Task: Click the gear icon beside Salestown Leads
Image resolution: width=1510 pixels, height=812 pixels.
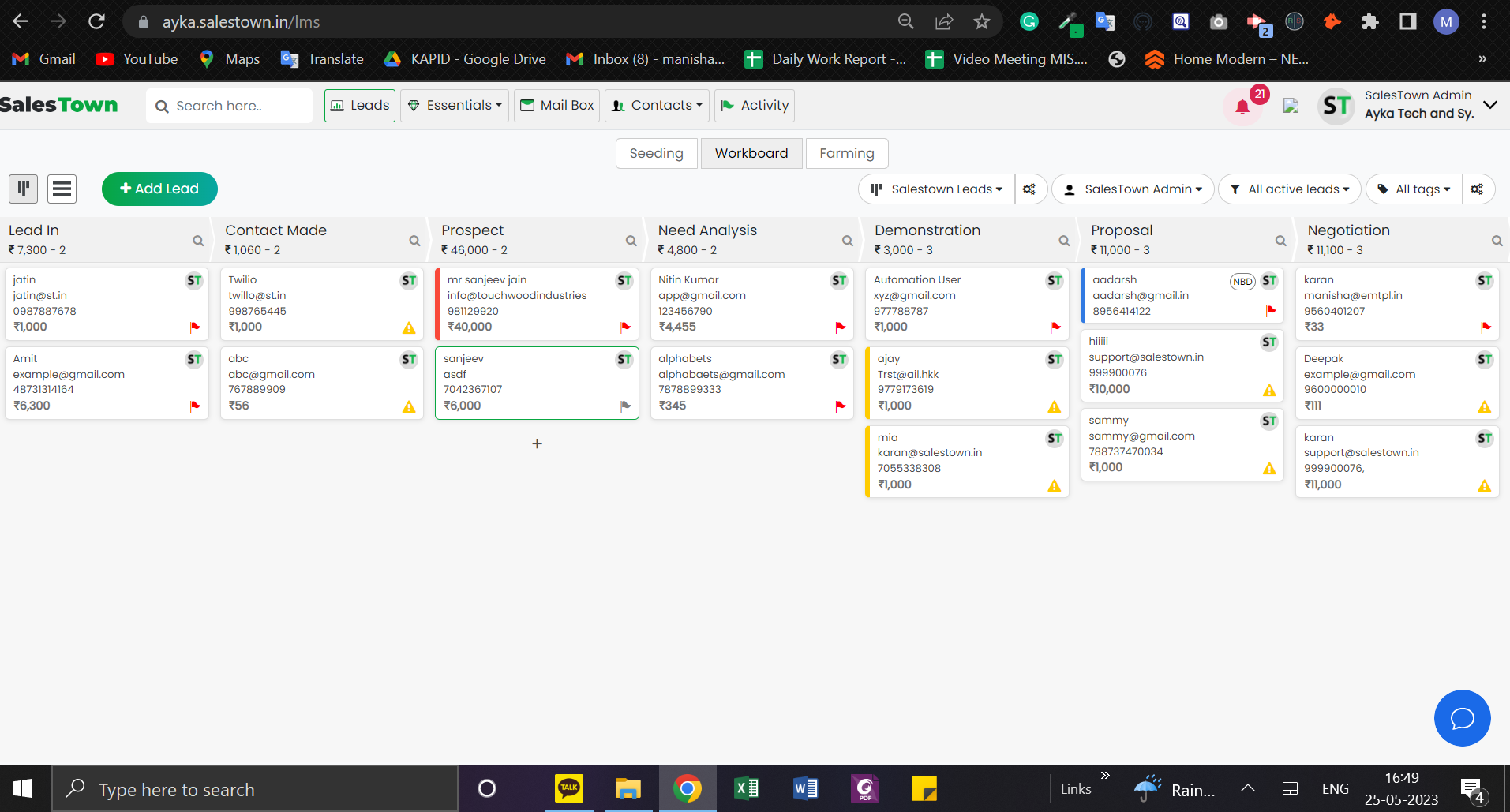Action: (x=1030, y=189)
